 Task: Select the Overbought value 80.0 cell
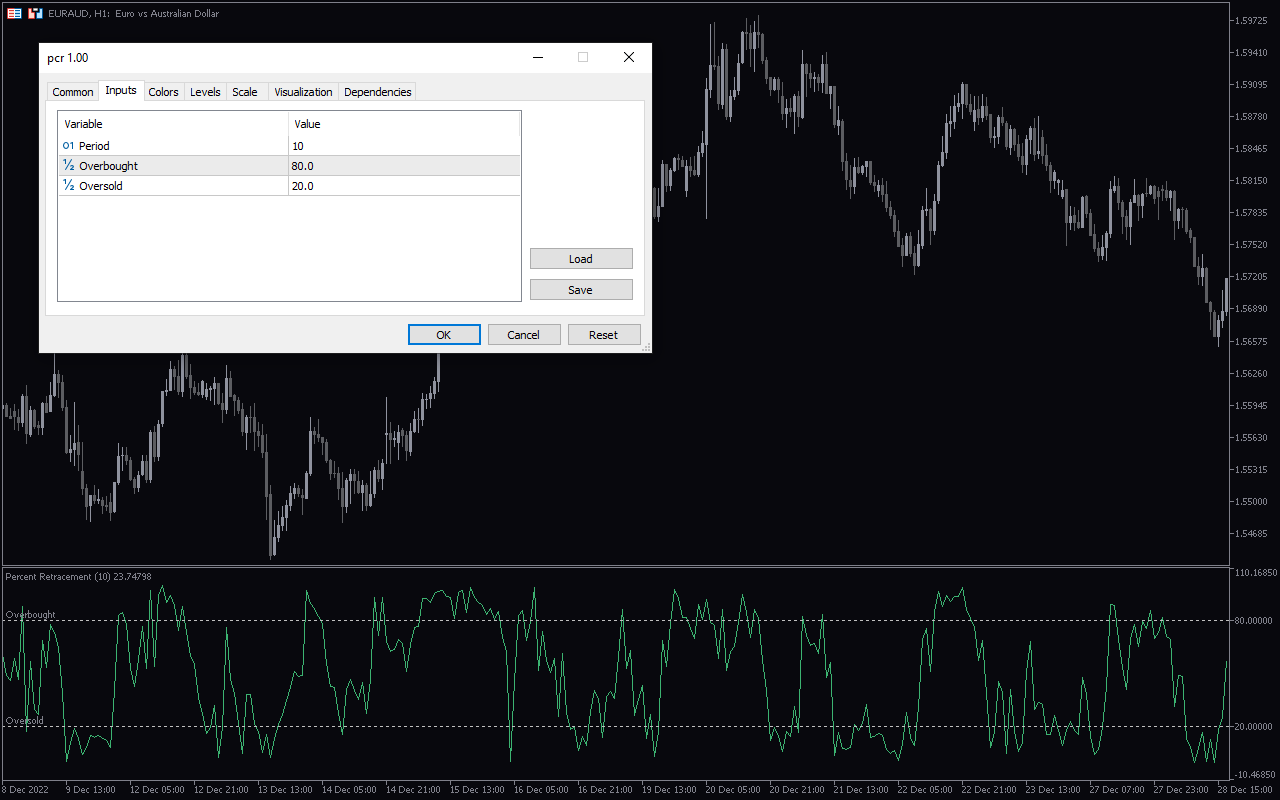(404, 166)
